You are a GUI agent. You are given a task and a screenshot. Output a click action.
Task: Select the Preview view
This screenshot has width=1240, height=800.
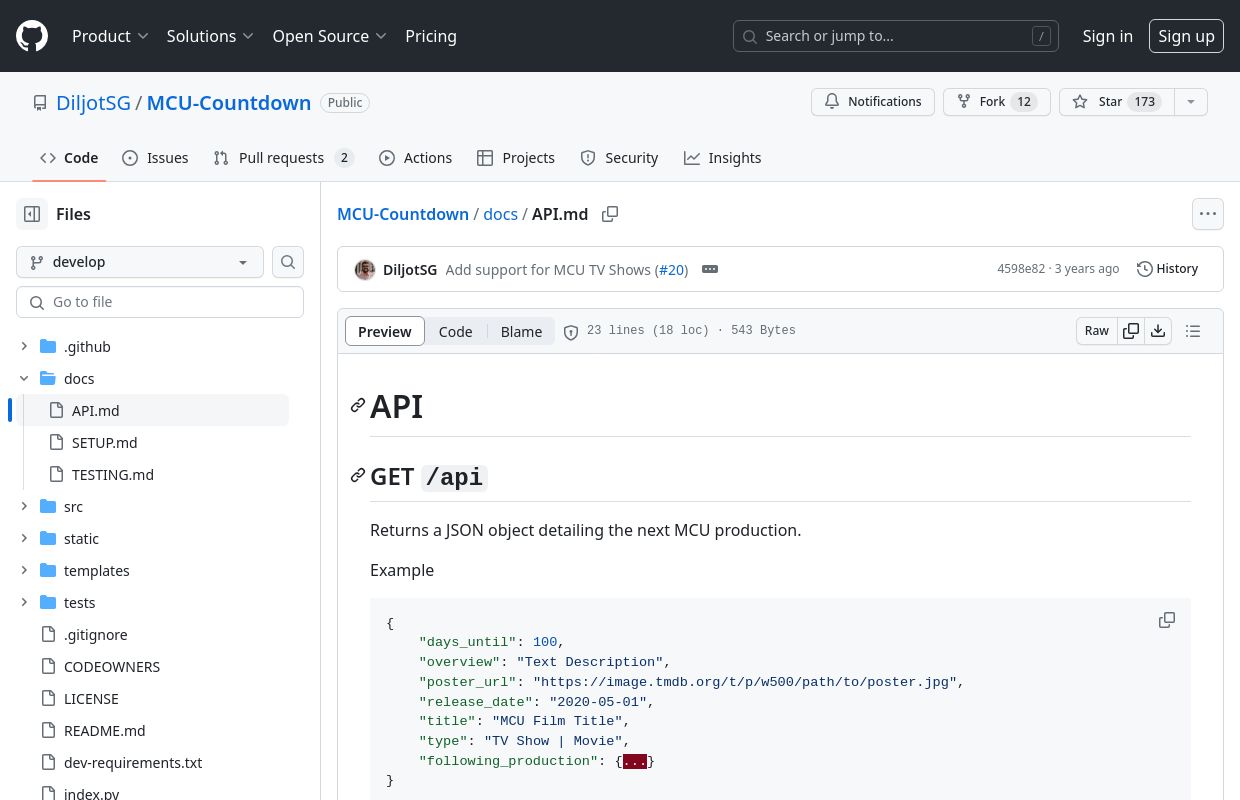[x=385, y=332]
